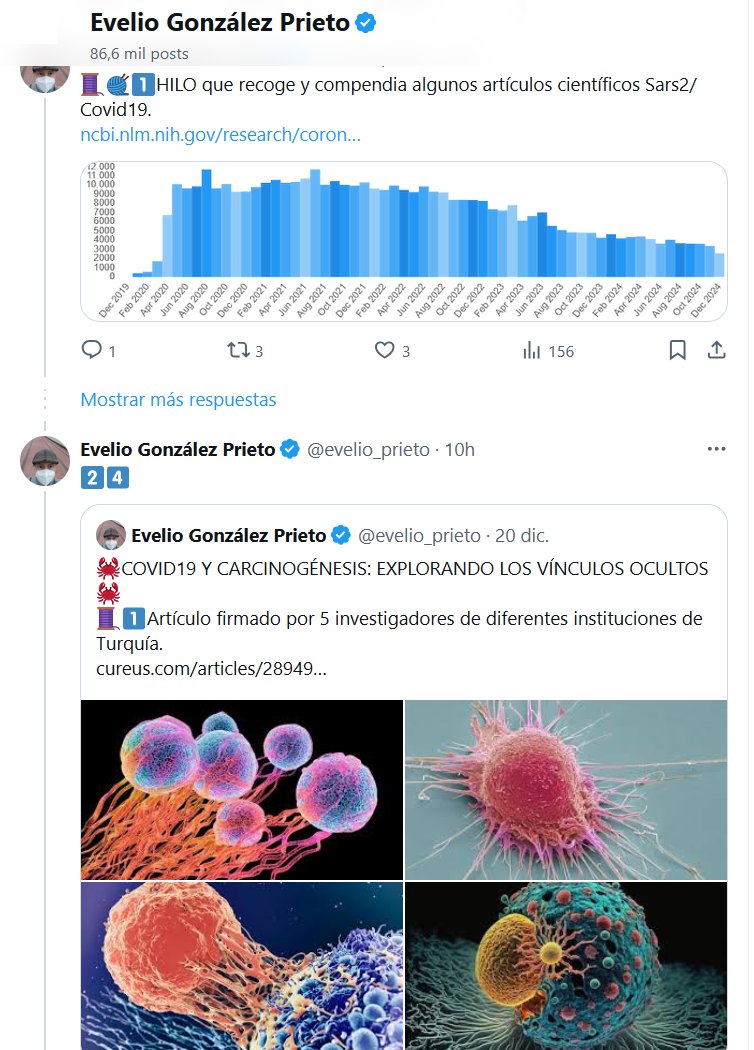The height and width of the screenshot is (1050, 754).
Task: Expand thread with Mostrar más respuestas
Action: point(178,399)
